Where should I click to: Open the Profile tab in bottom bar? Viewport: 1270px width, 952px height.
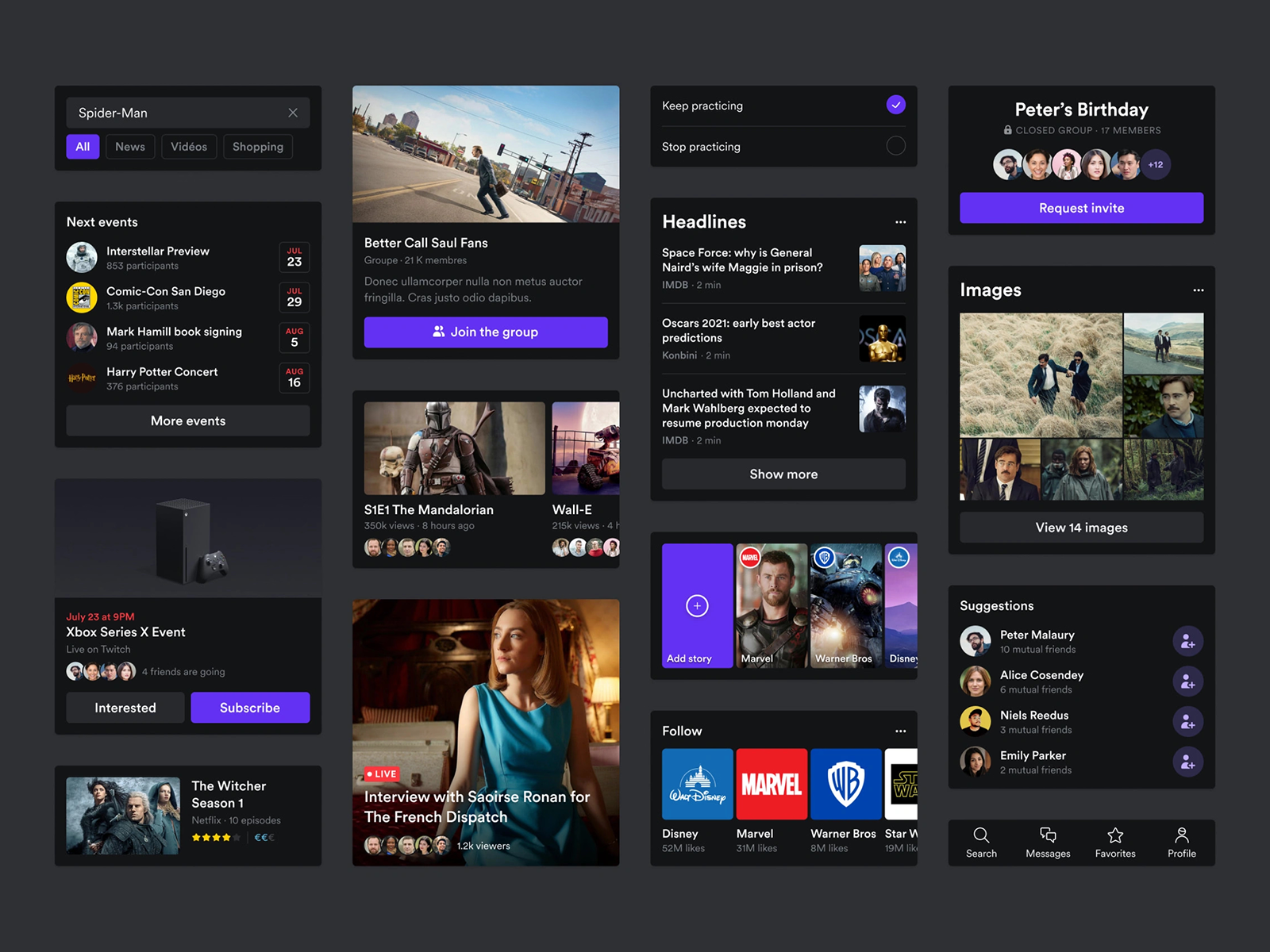point(1182,843)
